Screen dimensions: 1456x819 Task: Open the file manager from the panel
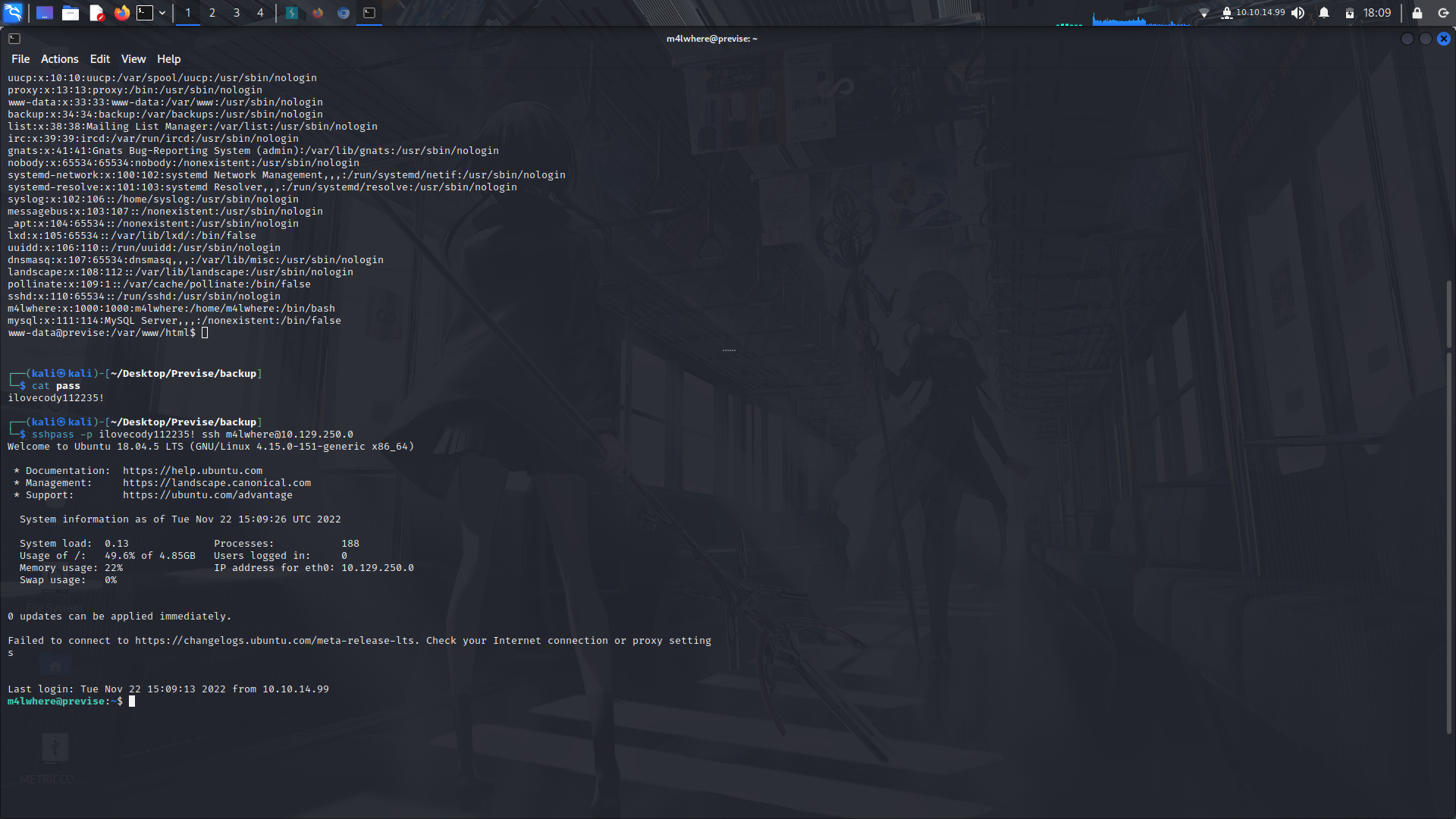click(71, 13)
